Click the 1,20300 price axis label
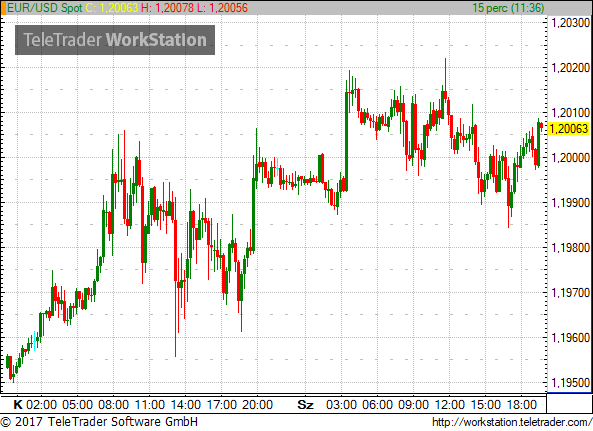593x431 pixels. (x=571, y=23)
